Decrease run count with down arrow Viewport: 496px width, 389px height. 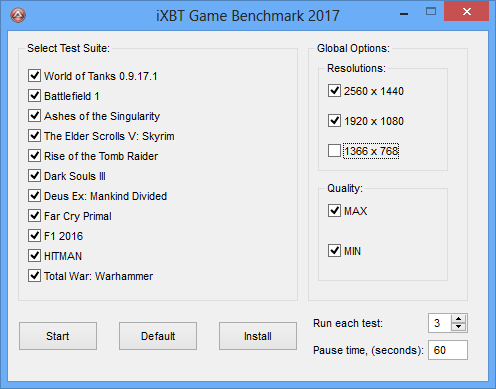(459, 327)
